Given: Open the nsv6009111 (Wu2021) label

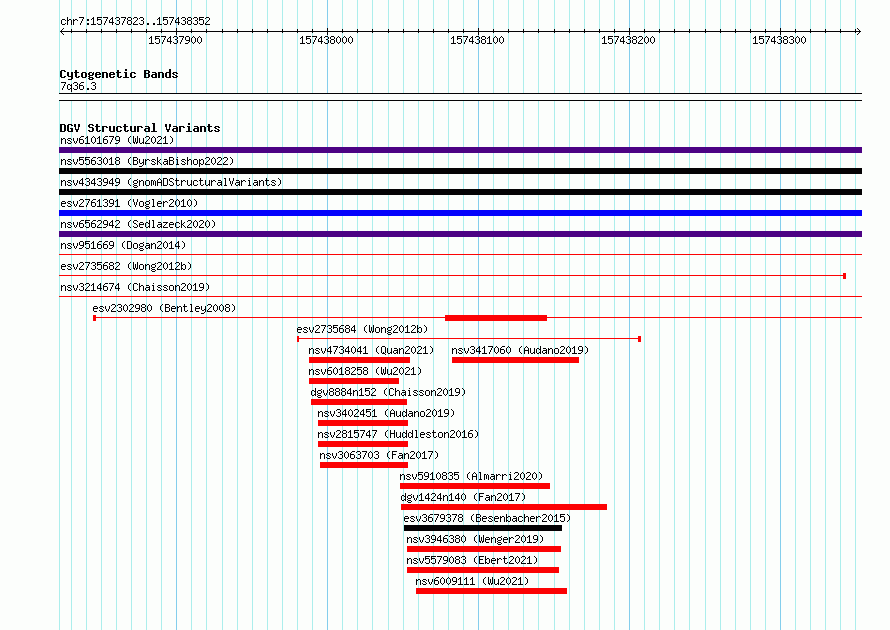Looking at the screenshot, I should pos(472,581).
